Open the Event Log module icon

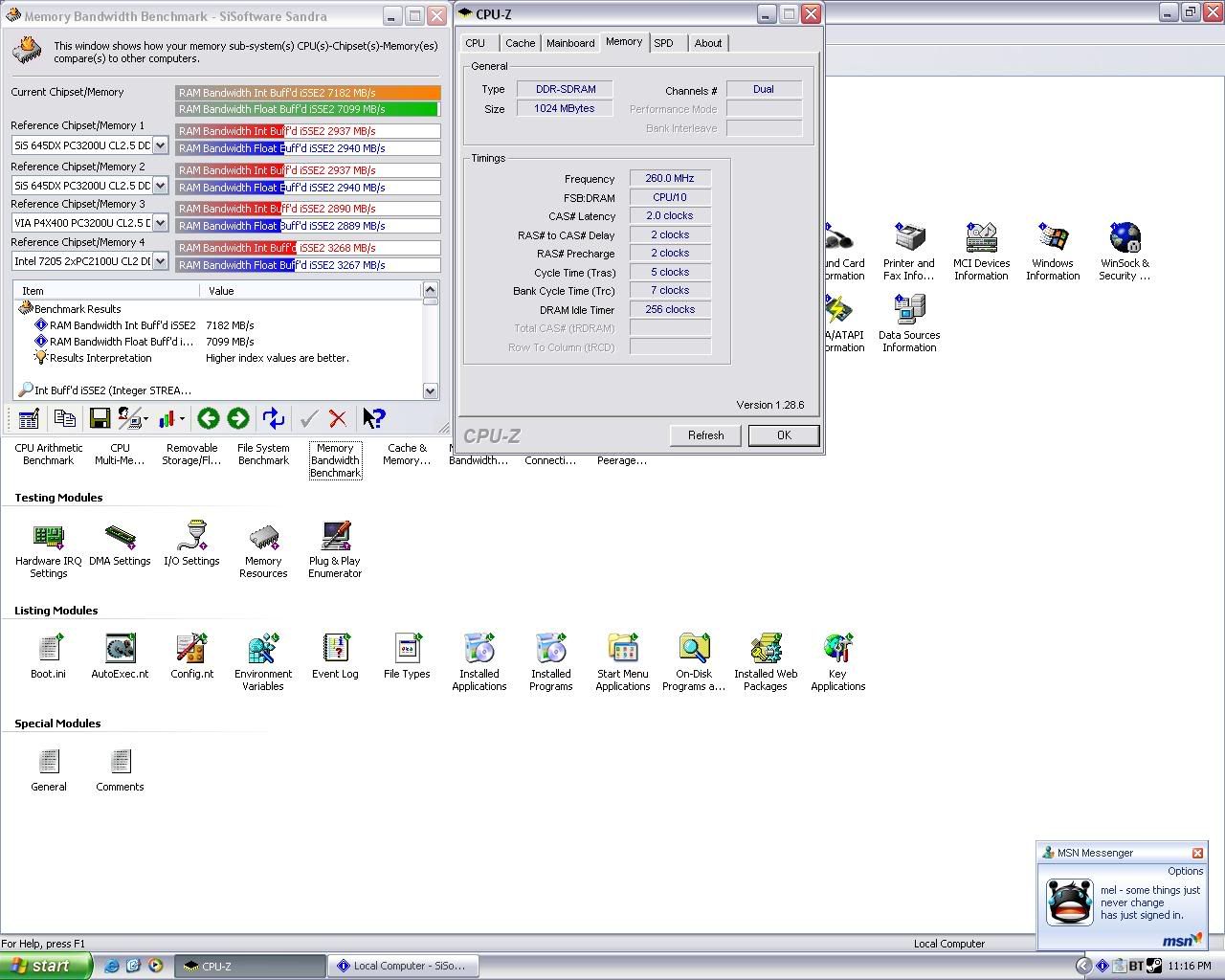335,649
